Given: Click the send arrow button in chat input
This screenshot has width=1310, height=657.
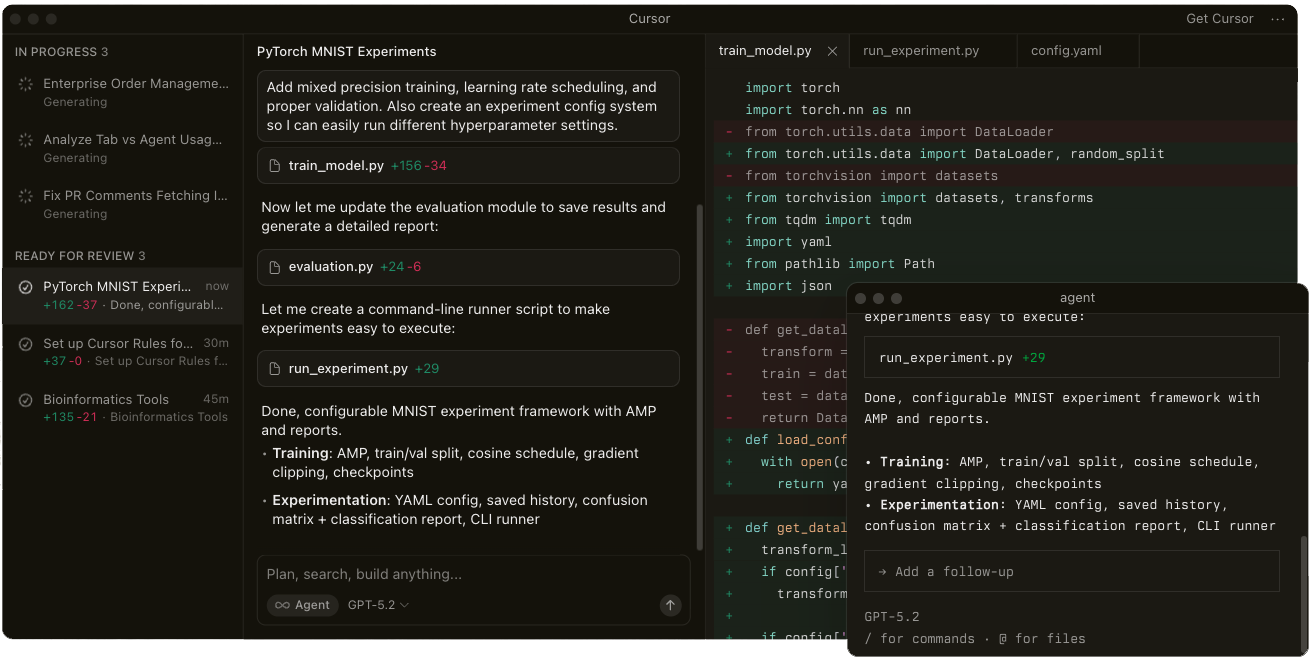Looking at the screenshot, I should (x=670, y=605).
